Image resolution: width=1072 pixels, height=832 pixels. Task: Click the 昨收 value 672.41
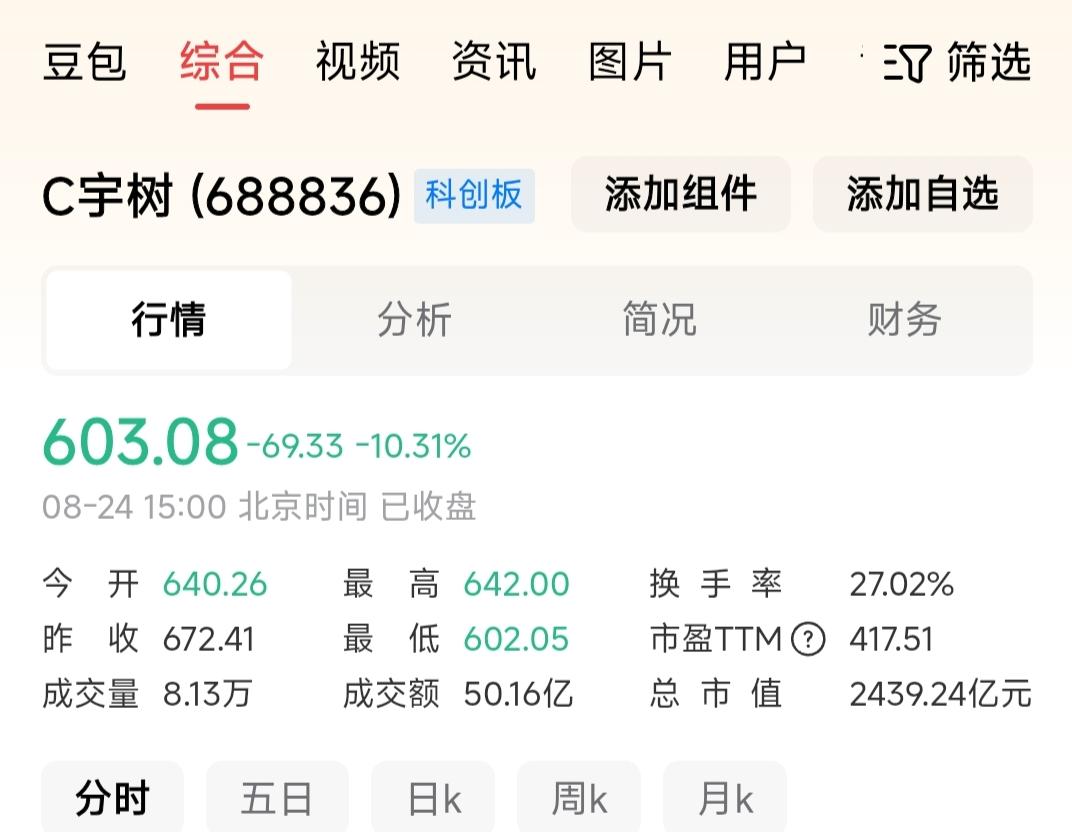[x=209, y=640]
